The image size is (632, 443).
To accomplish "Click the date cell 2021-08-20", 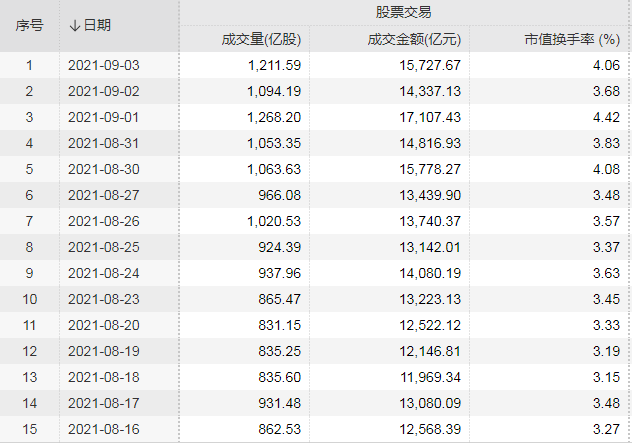I will (x=104, y=325).
